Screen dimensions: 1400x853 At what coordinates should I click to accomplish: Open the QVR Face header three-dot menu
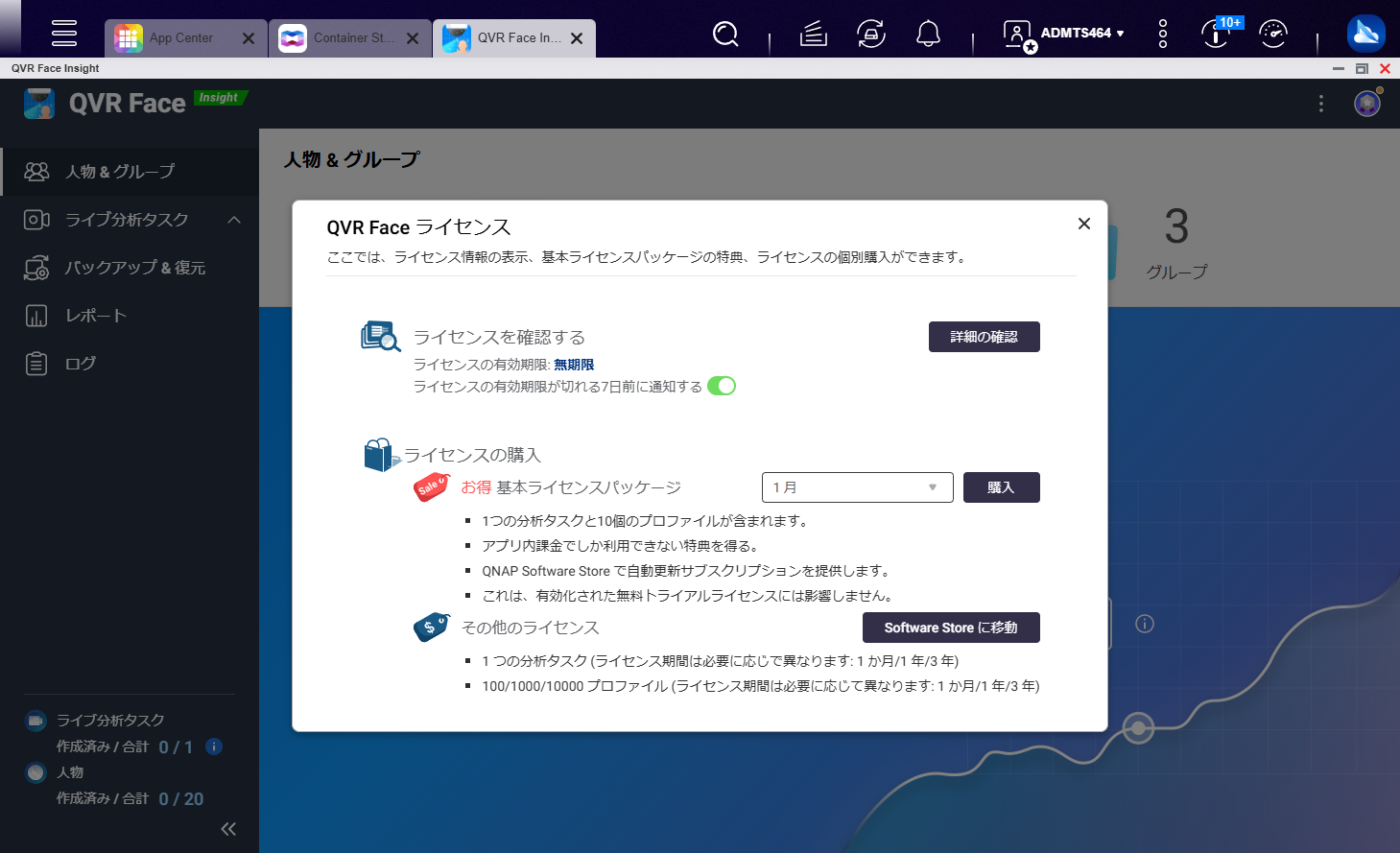[1321, 104]
